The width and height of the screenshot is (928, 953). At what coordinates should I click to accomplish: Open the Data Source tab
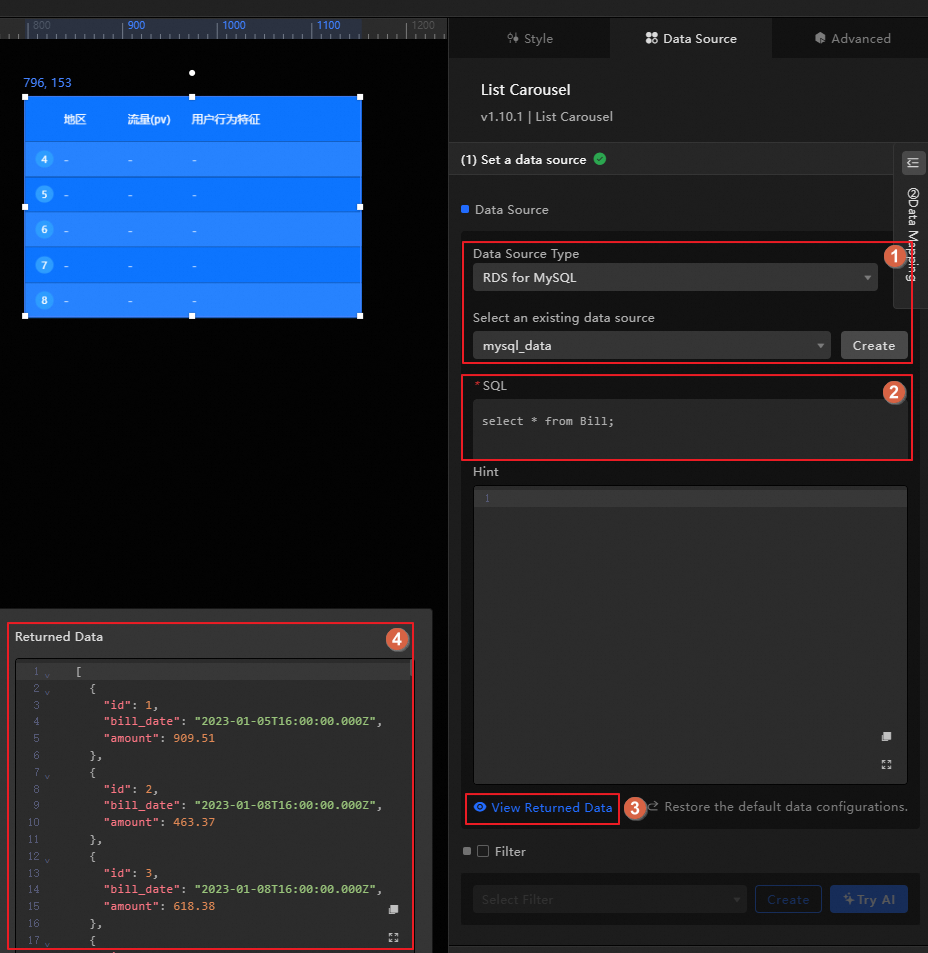[x=691, y=38]
